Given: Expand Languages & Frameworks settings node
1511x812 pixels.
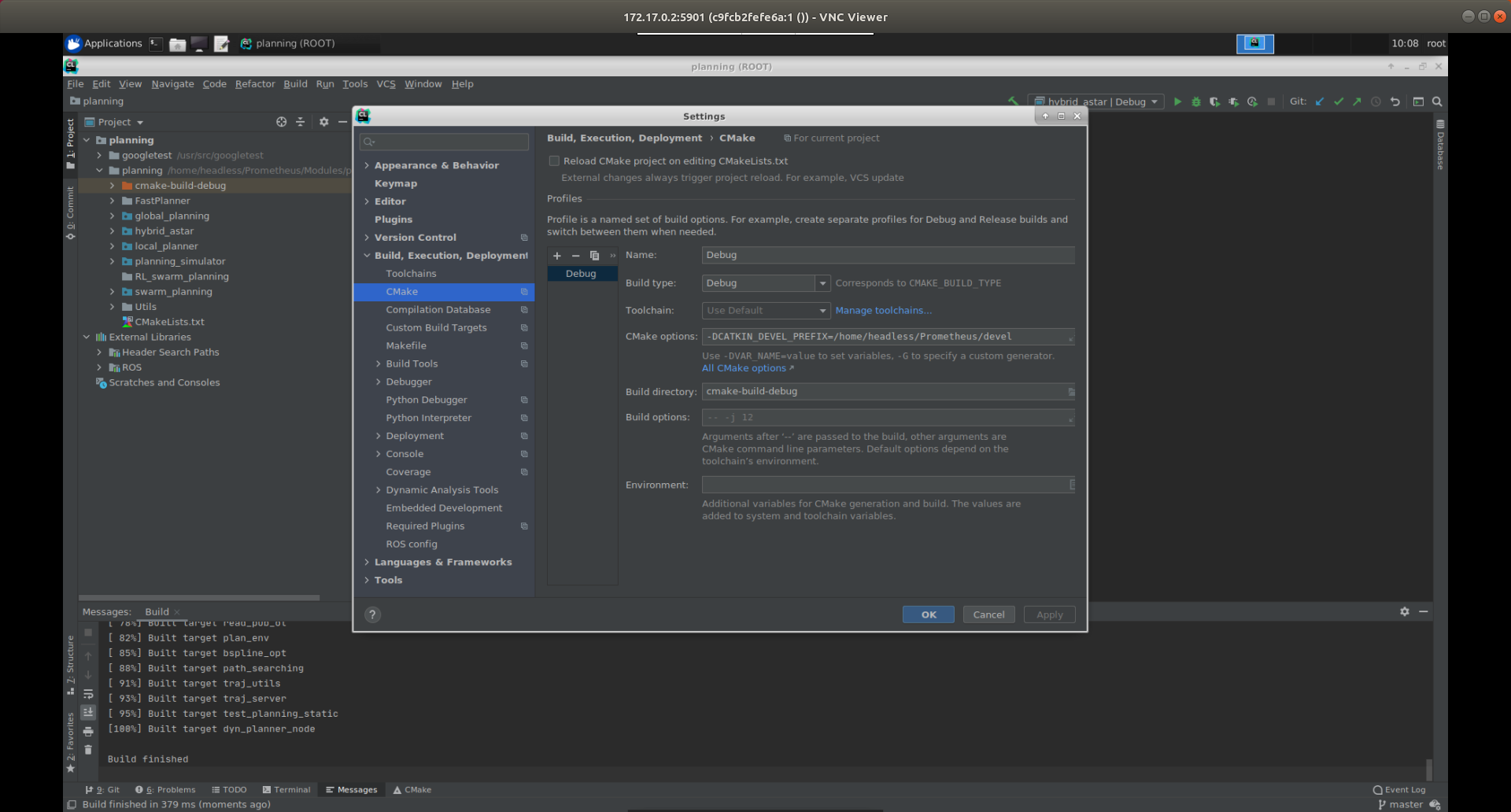Looking at the screenshot, I should 367,562.
